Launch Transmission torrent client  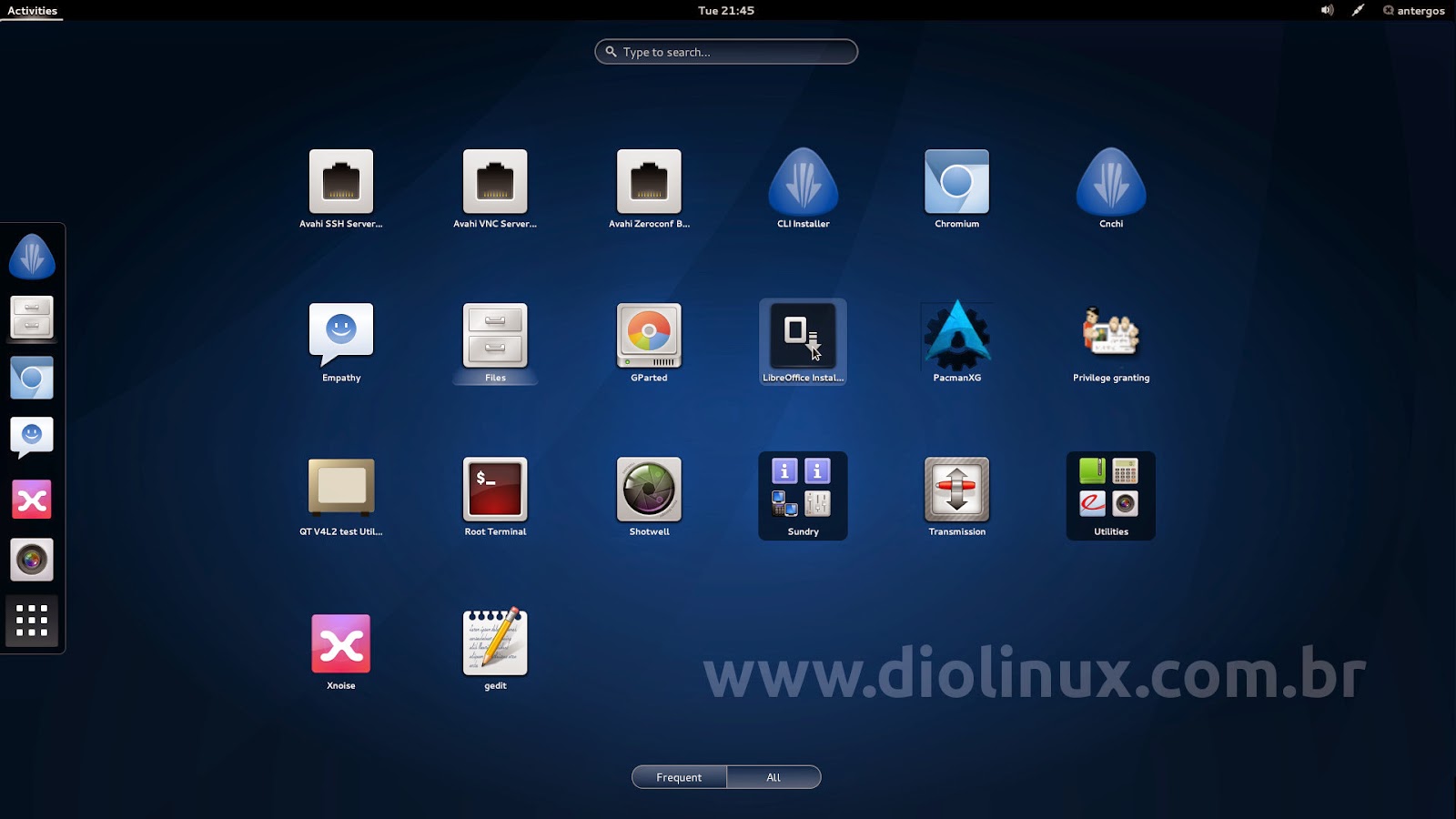coord(957,497)
